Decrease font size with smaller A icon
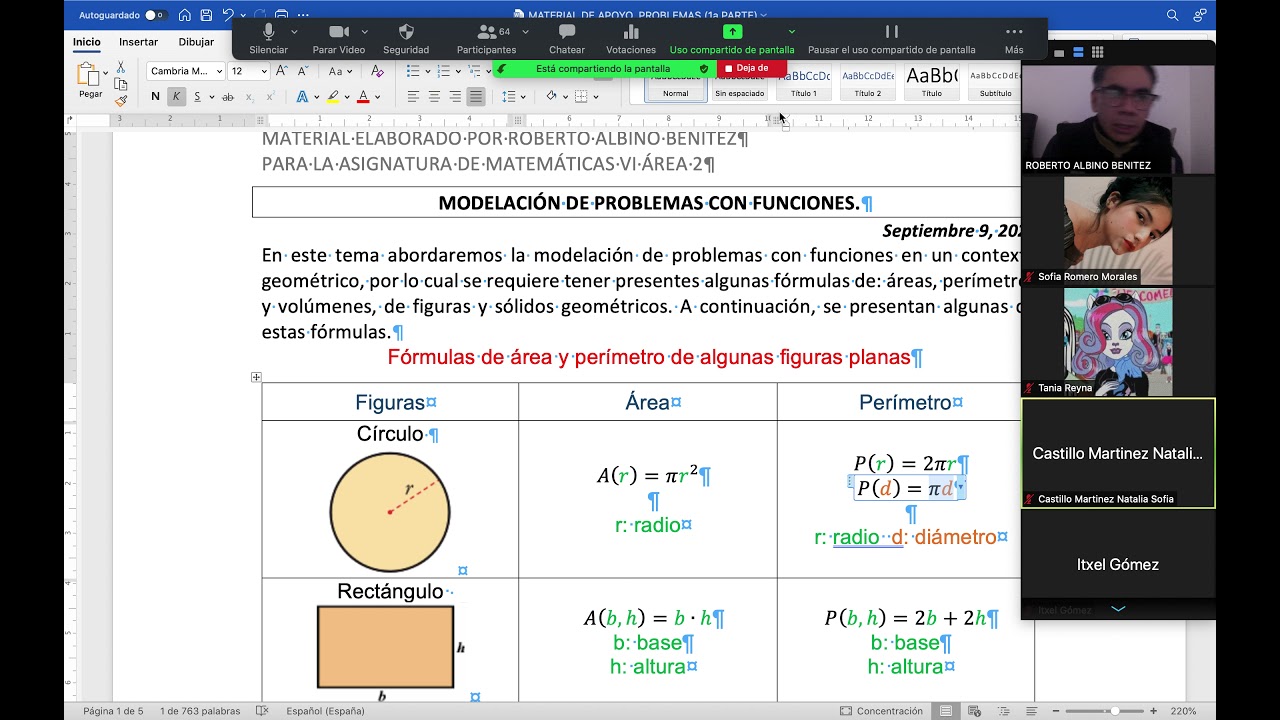The width and height of the screenshot is (1280, 720). click(302, 71)
